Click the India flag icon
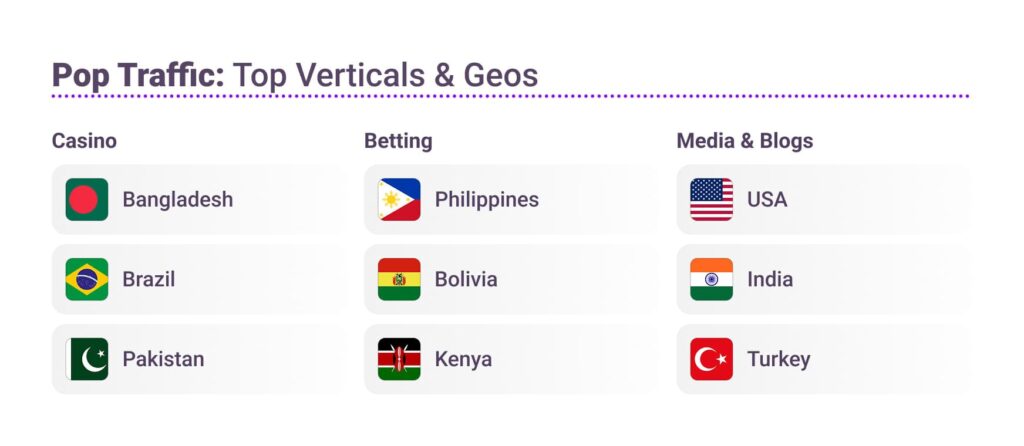1024x446 pixels. coord(711,280)
